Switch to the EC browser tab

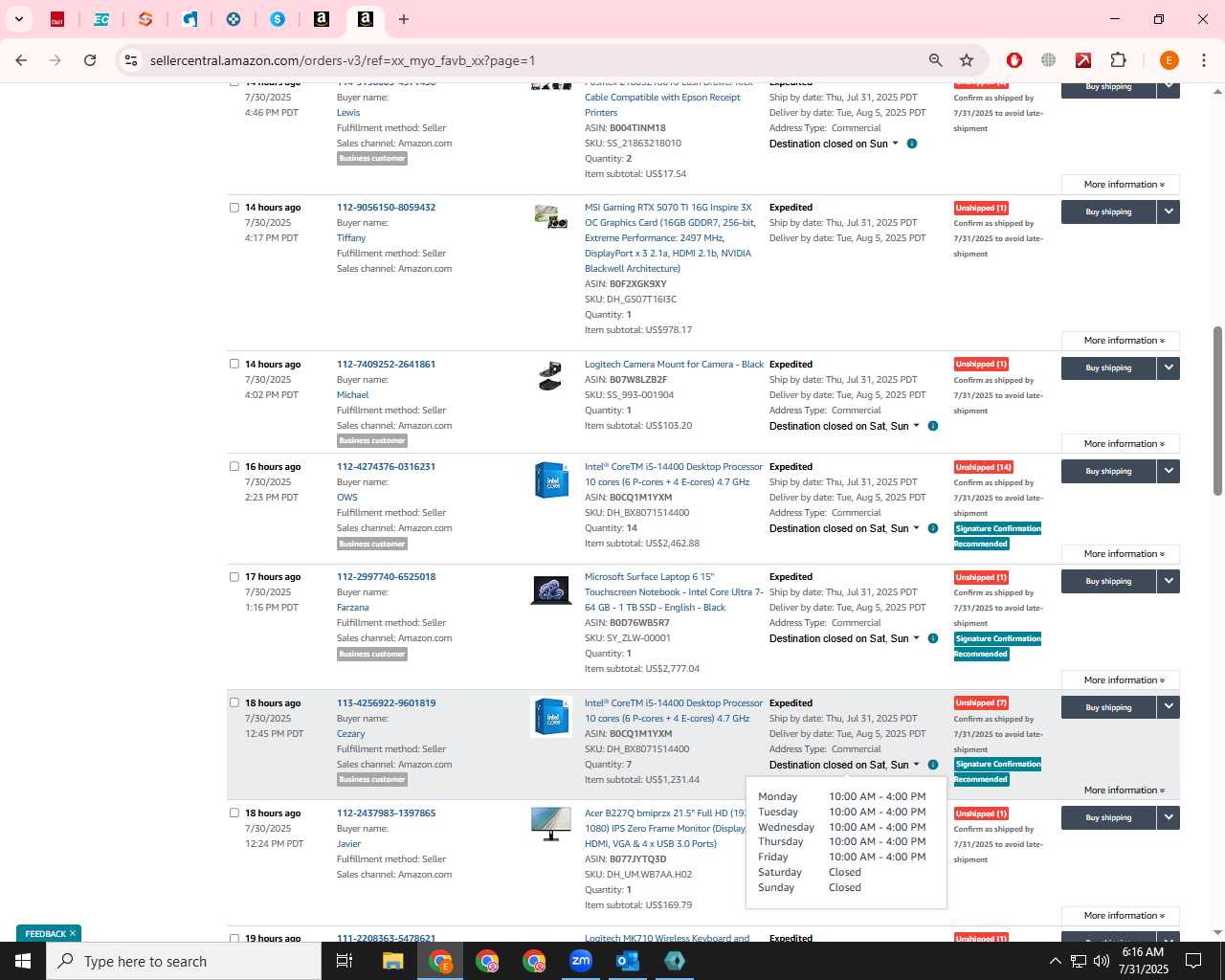point(101,19)
